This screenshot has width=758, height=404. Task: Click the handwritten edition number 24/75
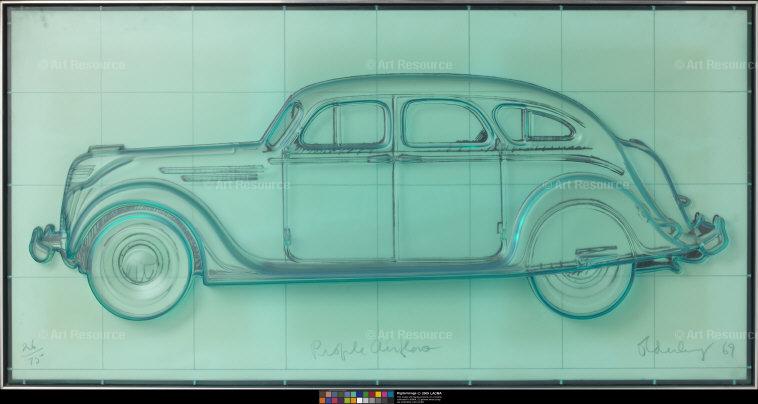click(x=34, y=355)
